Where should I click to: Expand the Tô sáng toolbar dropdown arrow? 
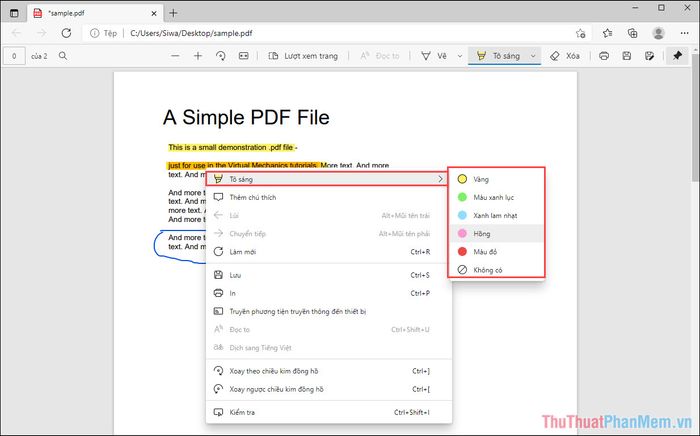click(x=533, y=56)
